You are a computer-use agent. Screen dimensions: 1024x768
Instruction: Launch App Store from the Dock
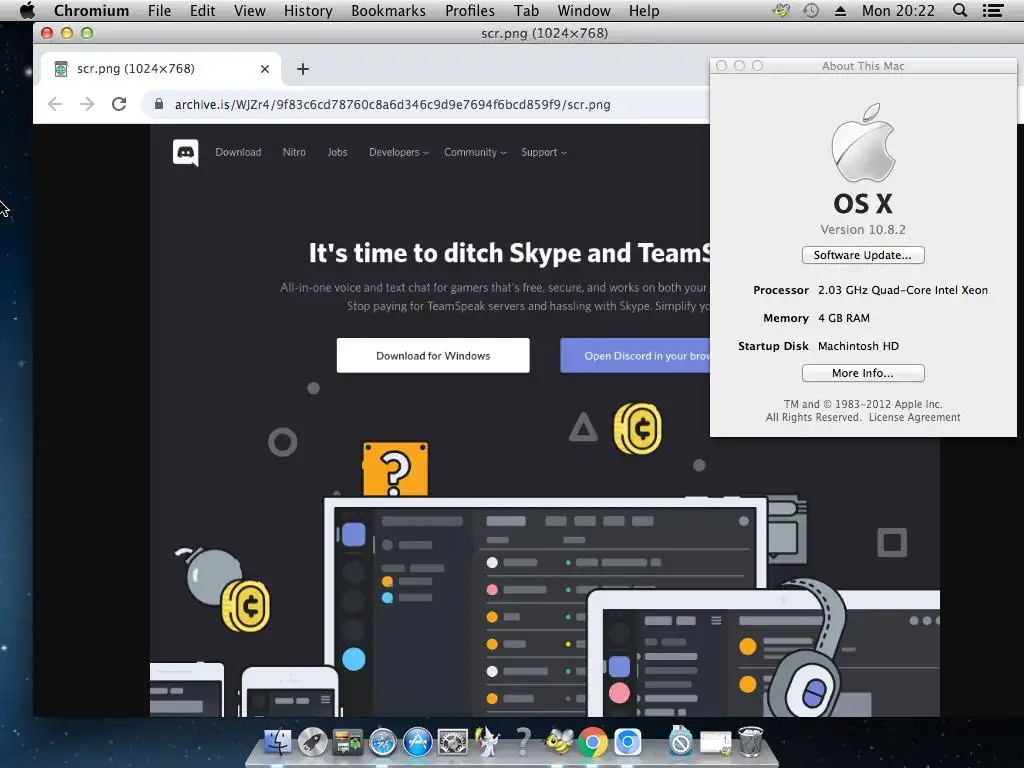click(x=418, y=743)
